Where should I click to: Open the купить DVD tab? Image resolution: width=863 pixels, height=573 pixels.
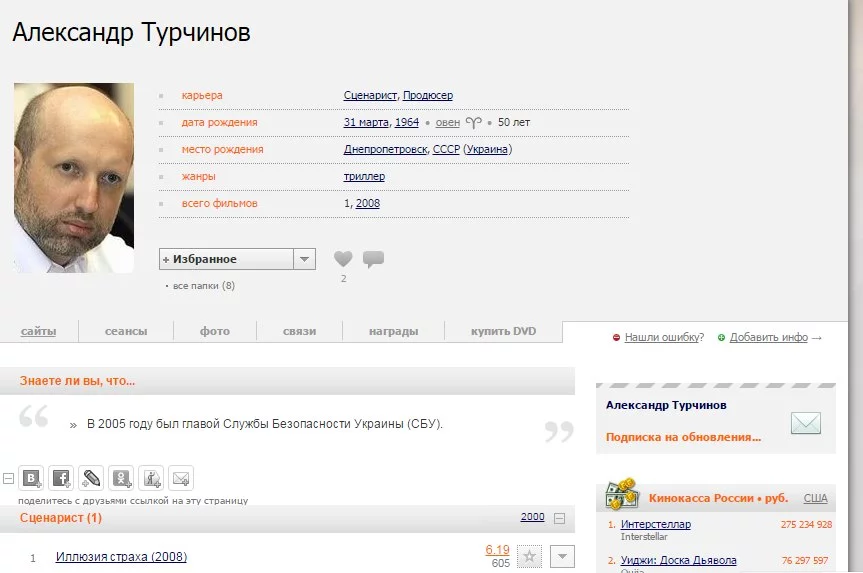pyautogui.click(x=504, y=331)
